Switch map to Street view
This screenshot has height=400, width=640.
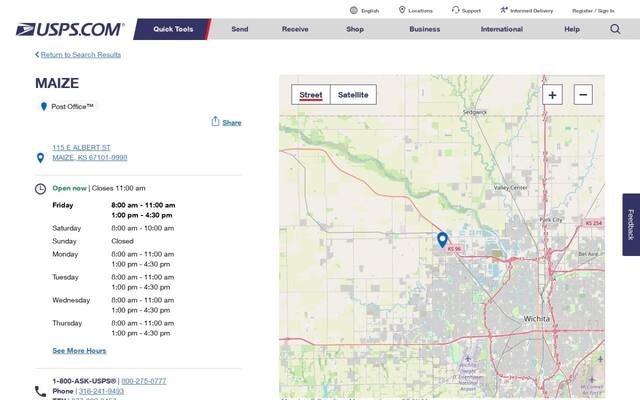point(311,95)
